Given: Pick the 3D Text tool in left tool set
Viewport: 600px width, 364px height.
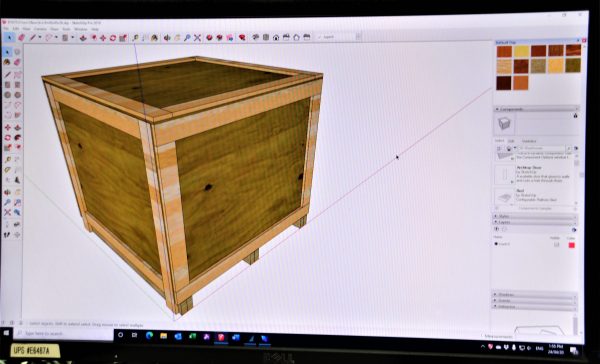Looking at the screenshot, I should (17, 180).
